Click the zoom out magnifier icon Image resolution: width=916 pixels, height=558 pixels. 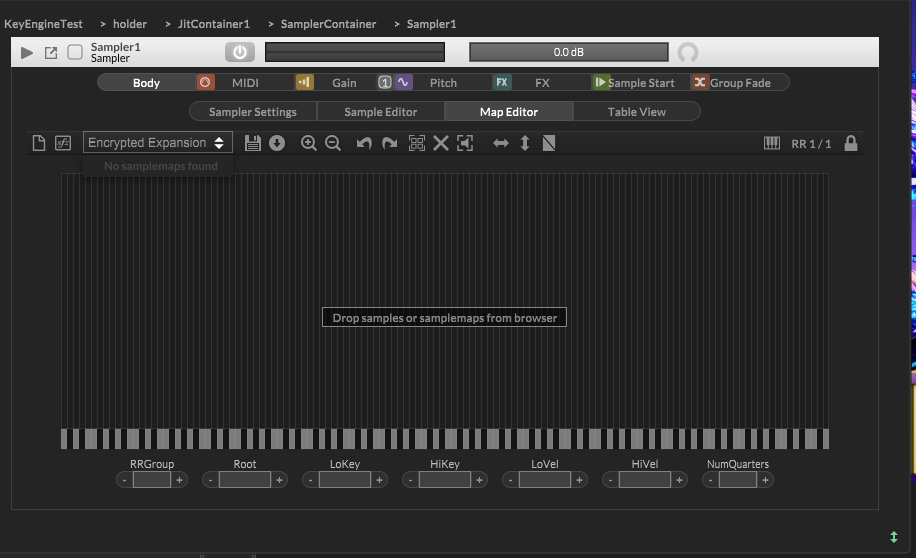click(x=333, y=143)
